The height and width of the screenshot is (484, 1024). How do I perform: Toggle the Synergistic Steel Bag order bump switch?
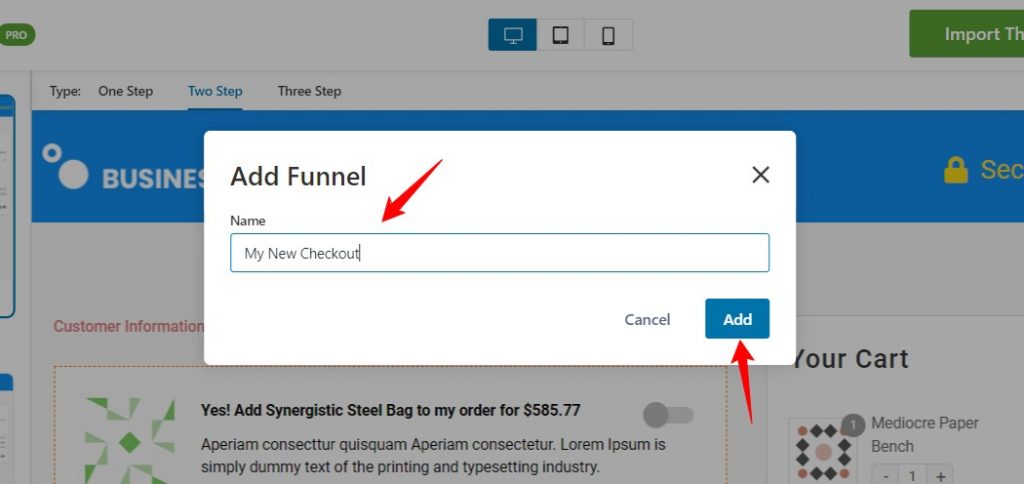pos(668,415)
